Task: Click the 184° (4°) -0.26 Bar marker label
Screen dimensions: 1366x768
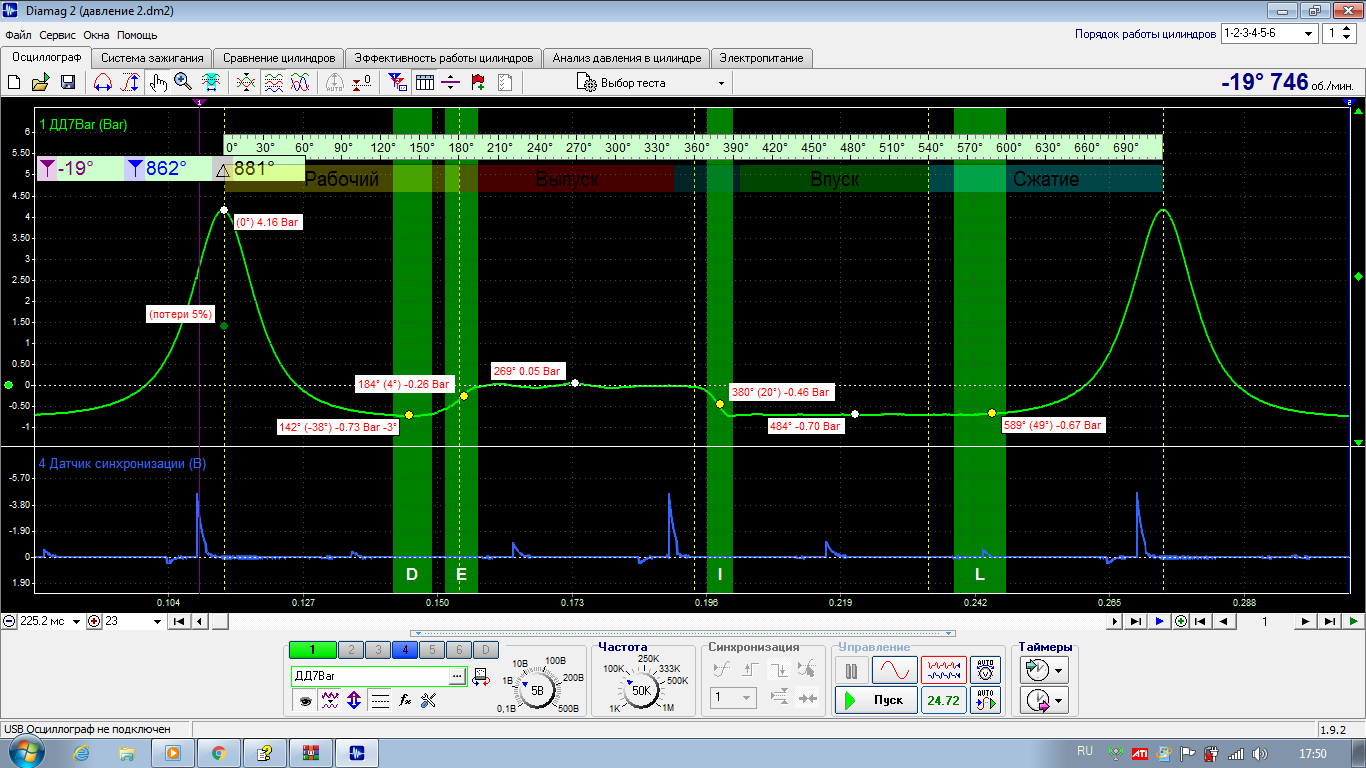Action: pyautogui.click(x=405, y=384)
